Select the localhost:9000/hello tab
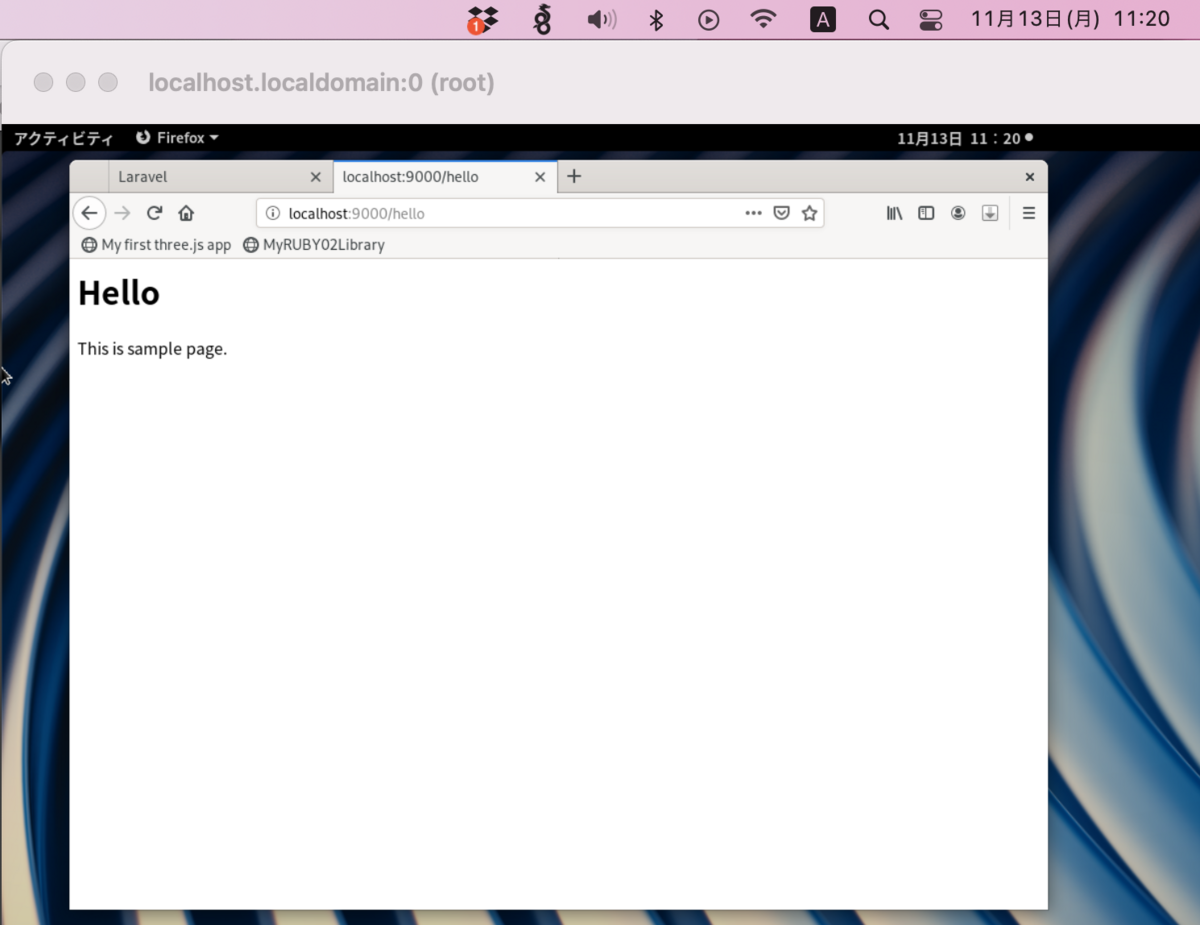This screenshot has height=925, width=1200. pos(445,177)
